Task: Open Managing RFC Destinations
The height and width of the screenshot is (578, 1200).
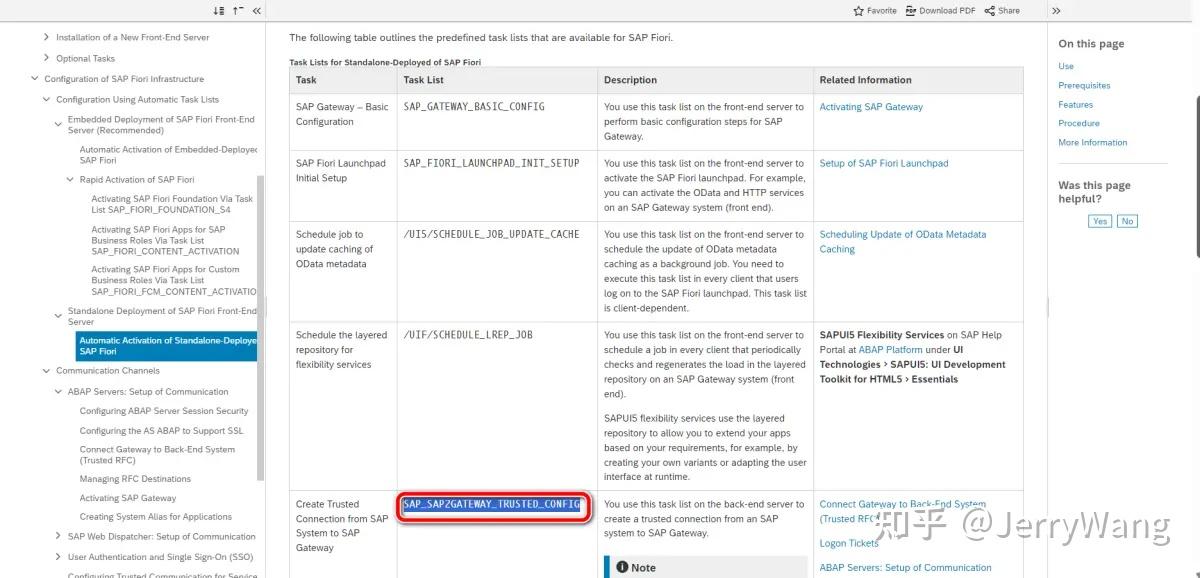Action: (135, 479)
